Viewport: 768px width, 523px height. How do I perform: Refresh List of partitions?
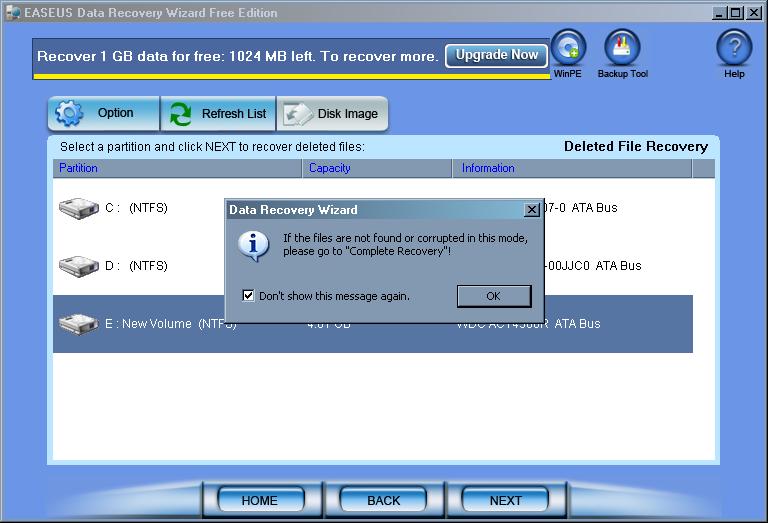[x=218, y=114]
